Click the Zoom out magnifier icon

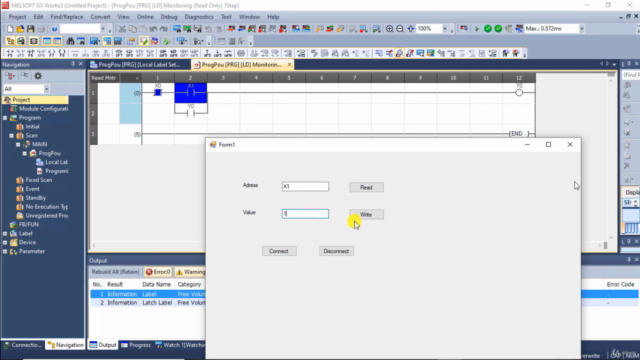coord(400,29)
